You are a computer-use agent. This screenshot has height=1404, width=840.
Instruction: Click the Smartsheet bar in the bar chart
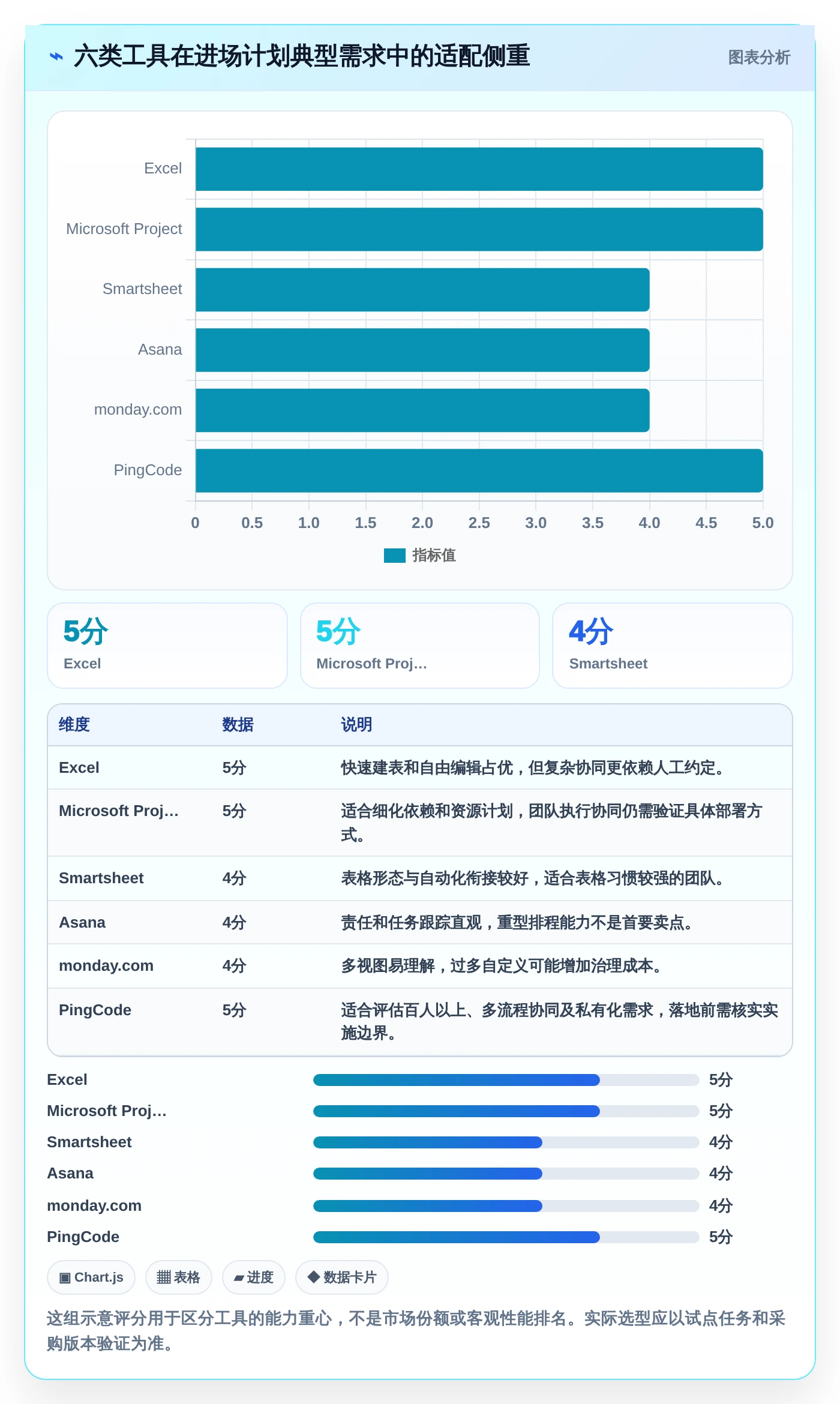tap(422, 290)
